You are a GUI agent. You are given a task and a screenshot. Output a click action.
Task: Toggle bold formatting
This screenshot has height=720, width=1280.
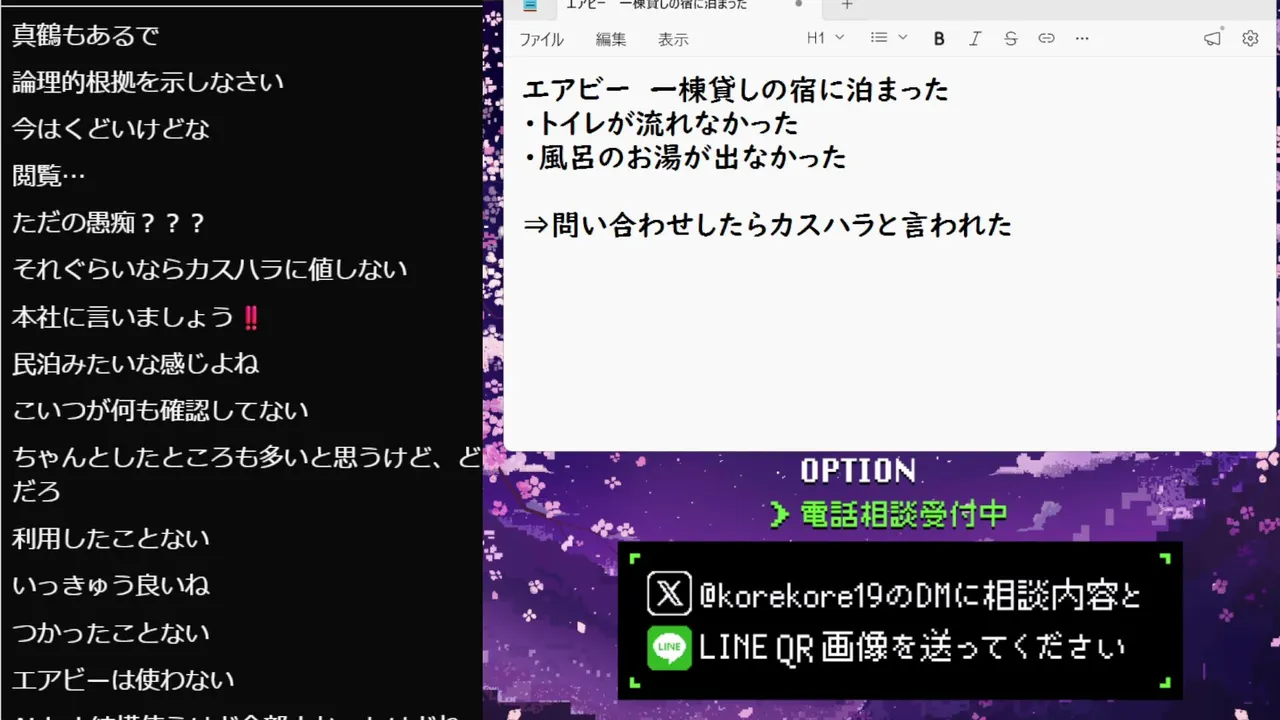tap(939, 38)
